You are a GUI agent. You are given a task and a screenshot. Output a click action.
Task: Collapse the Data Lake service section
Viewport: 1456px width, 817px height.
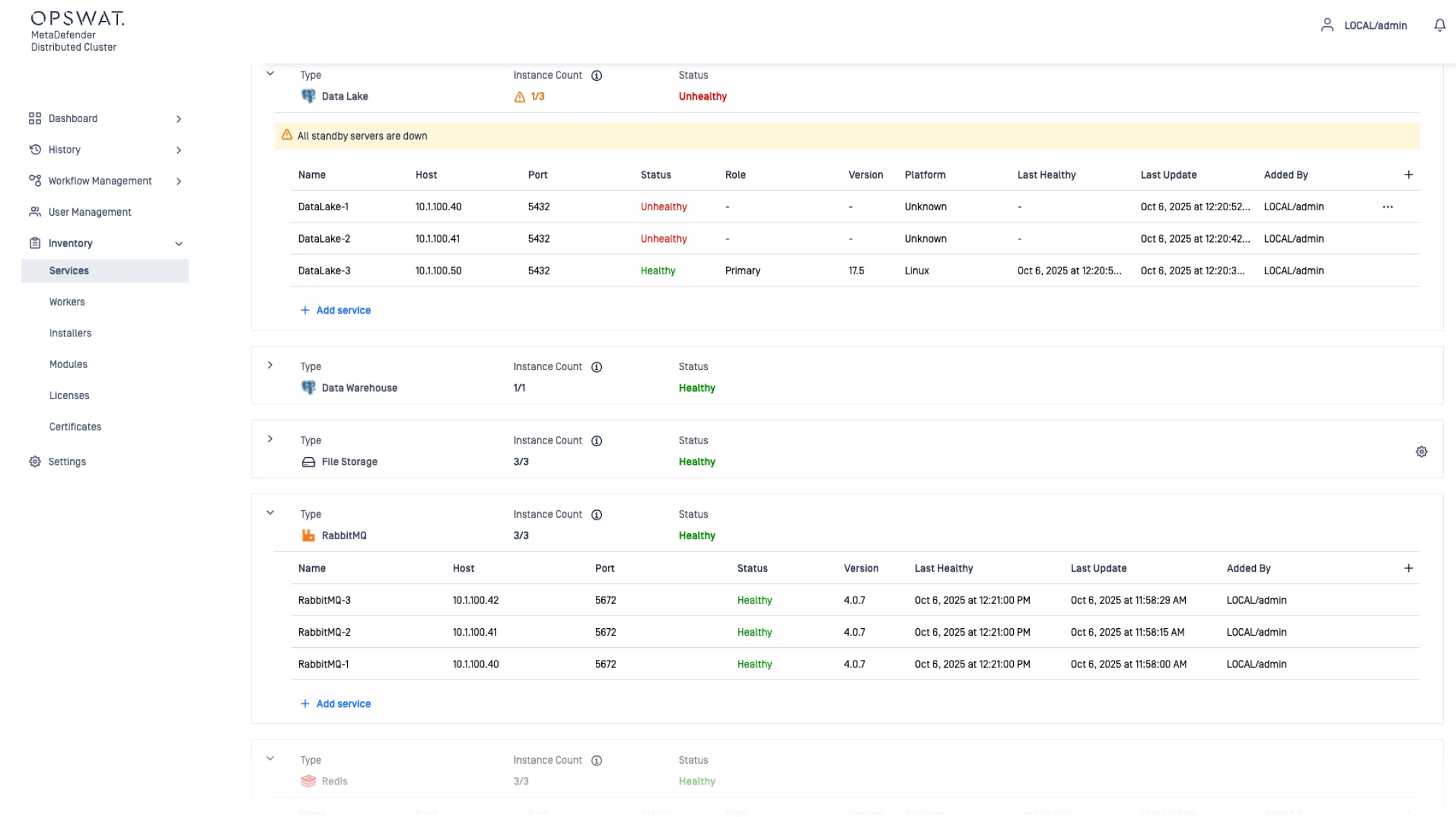pyautogui.click(x=270, y=73)
